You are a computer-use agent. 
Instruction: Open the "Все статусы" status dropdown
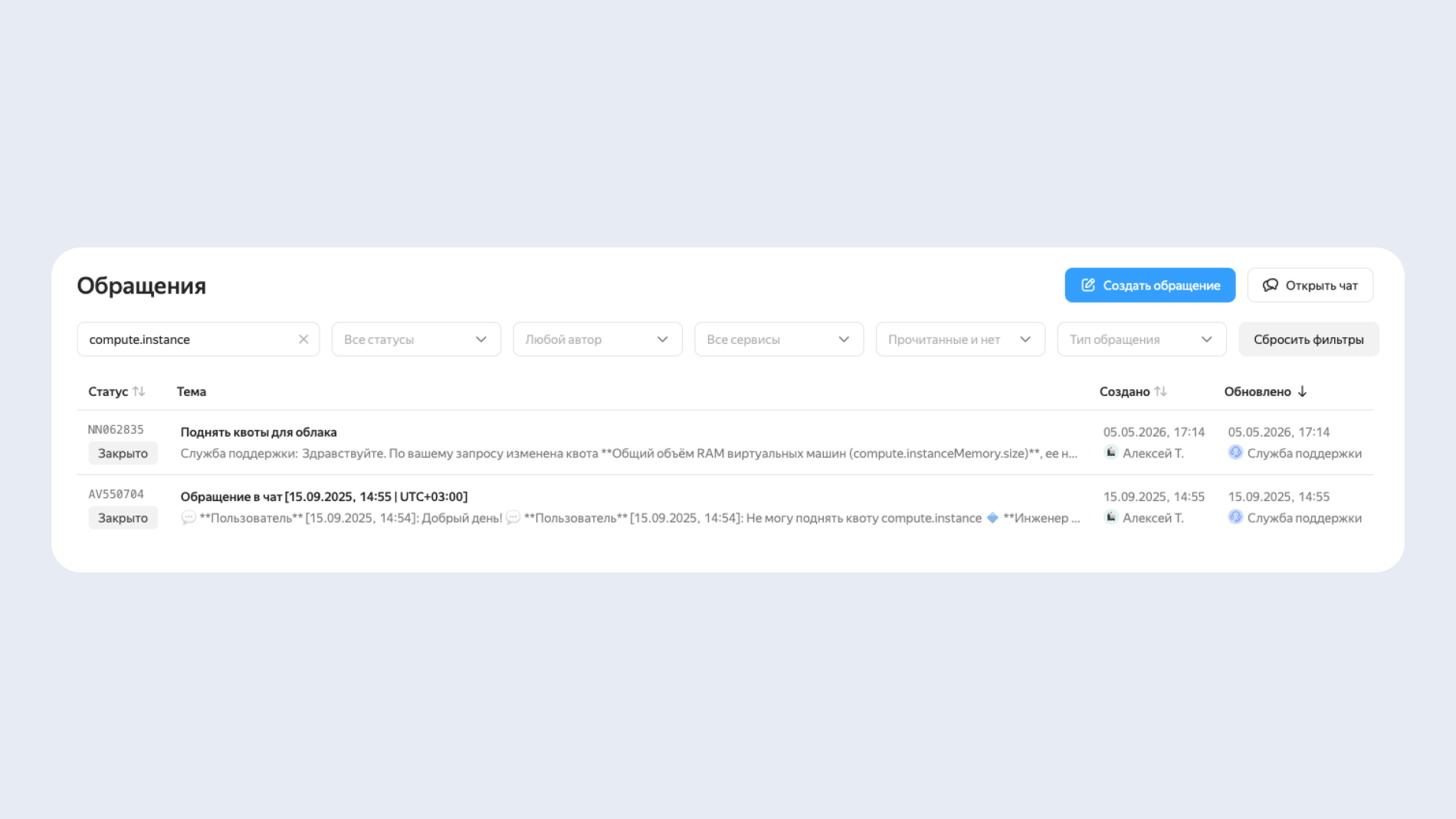(416, 339)
